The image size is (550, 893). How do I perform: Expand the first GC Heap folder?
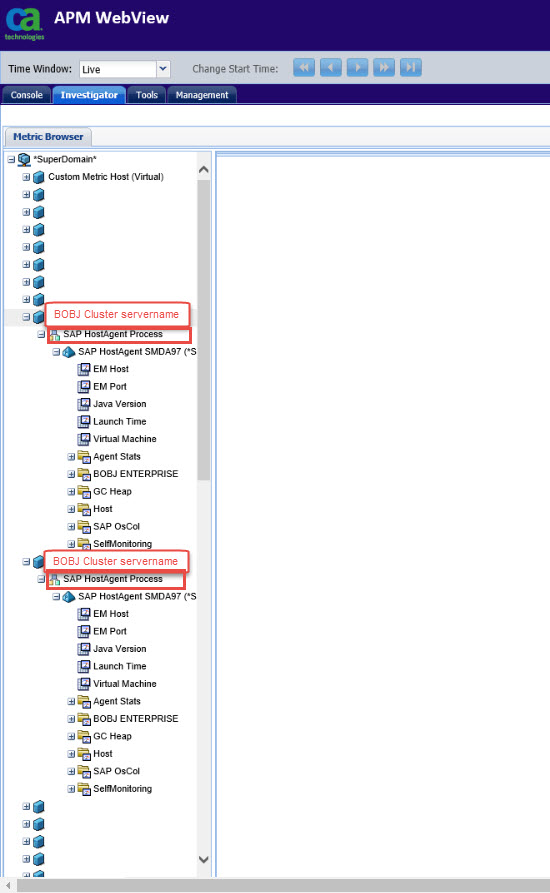[71, 491]
